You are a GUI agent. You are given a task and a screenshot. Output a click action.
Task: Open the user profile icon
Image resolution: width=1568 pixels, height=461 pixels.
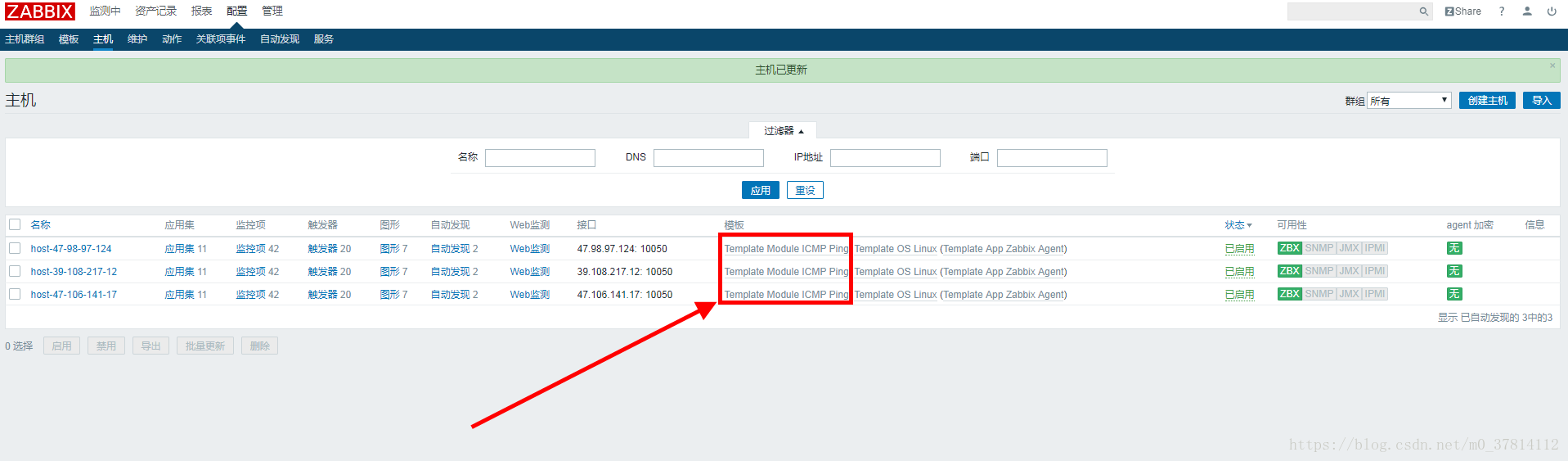pos(1527,11)
